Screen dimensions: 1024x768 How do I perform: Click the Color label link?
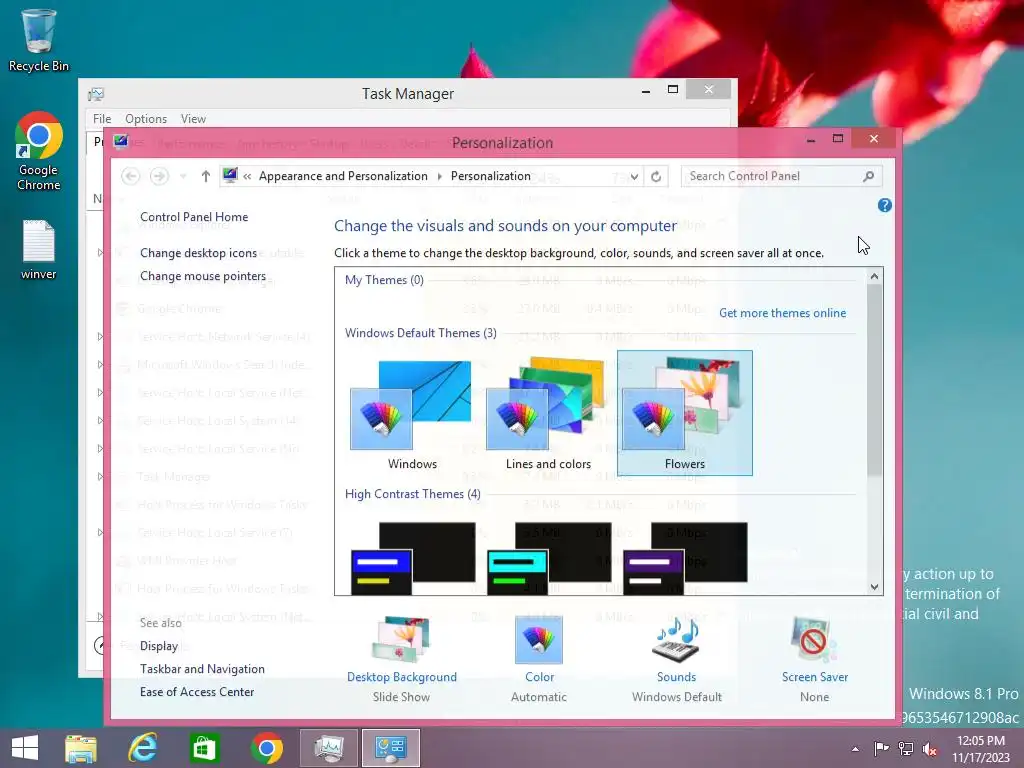coord(539,677)
